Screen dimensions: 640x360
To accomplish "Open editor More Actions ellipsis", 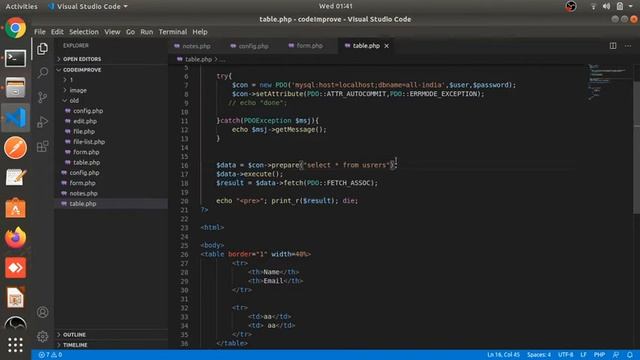I will [628, 46].
